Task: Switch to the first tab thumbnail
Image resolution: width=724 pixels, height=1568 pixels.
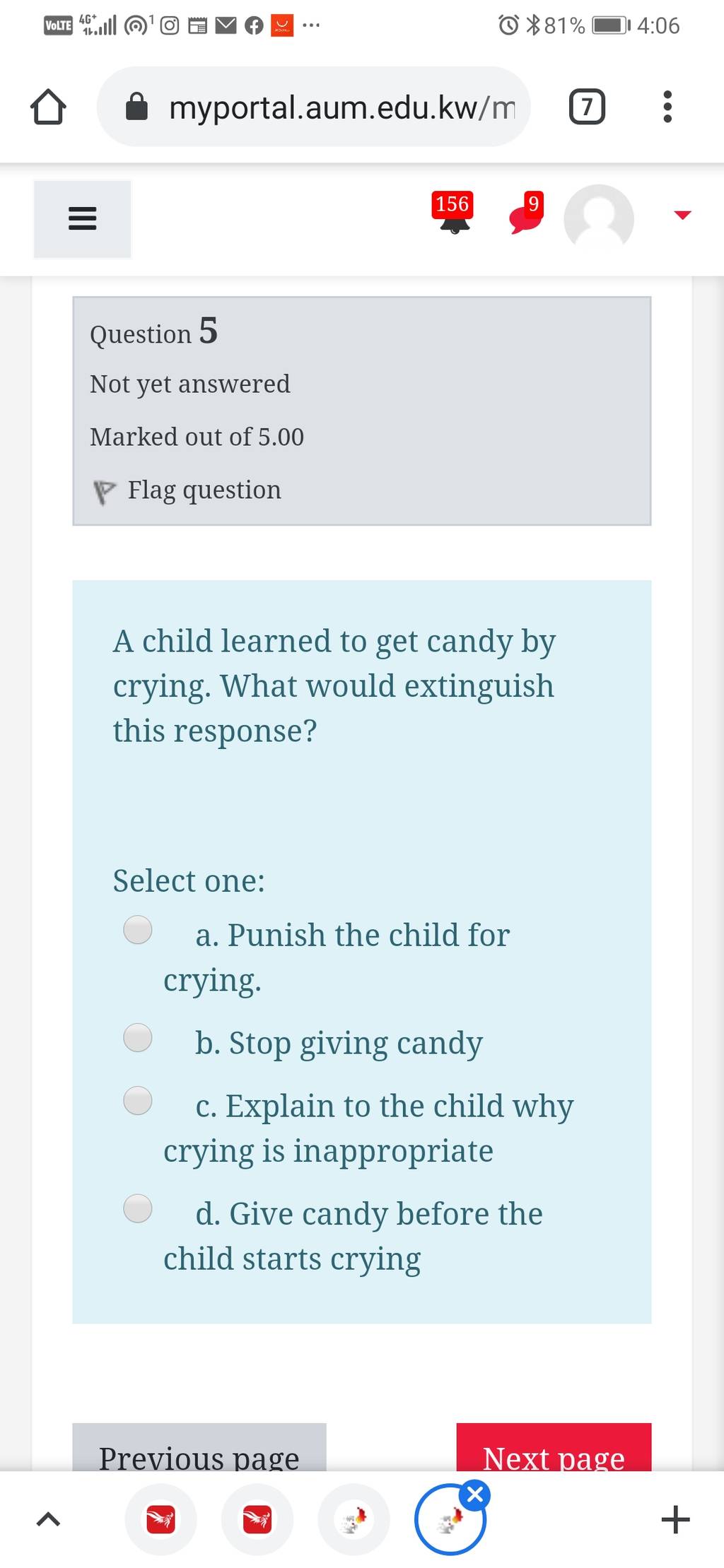Action: pyautogui.click(x=160, y=1520)
